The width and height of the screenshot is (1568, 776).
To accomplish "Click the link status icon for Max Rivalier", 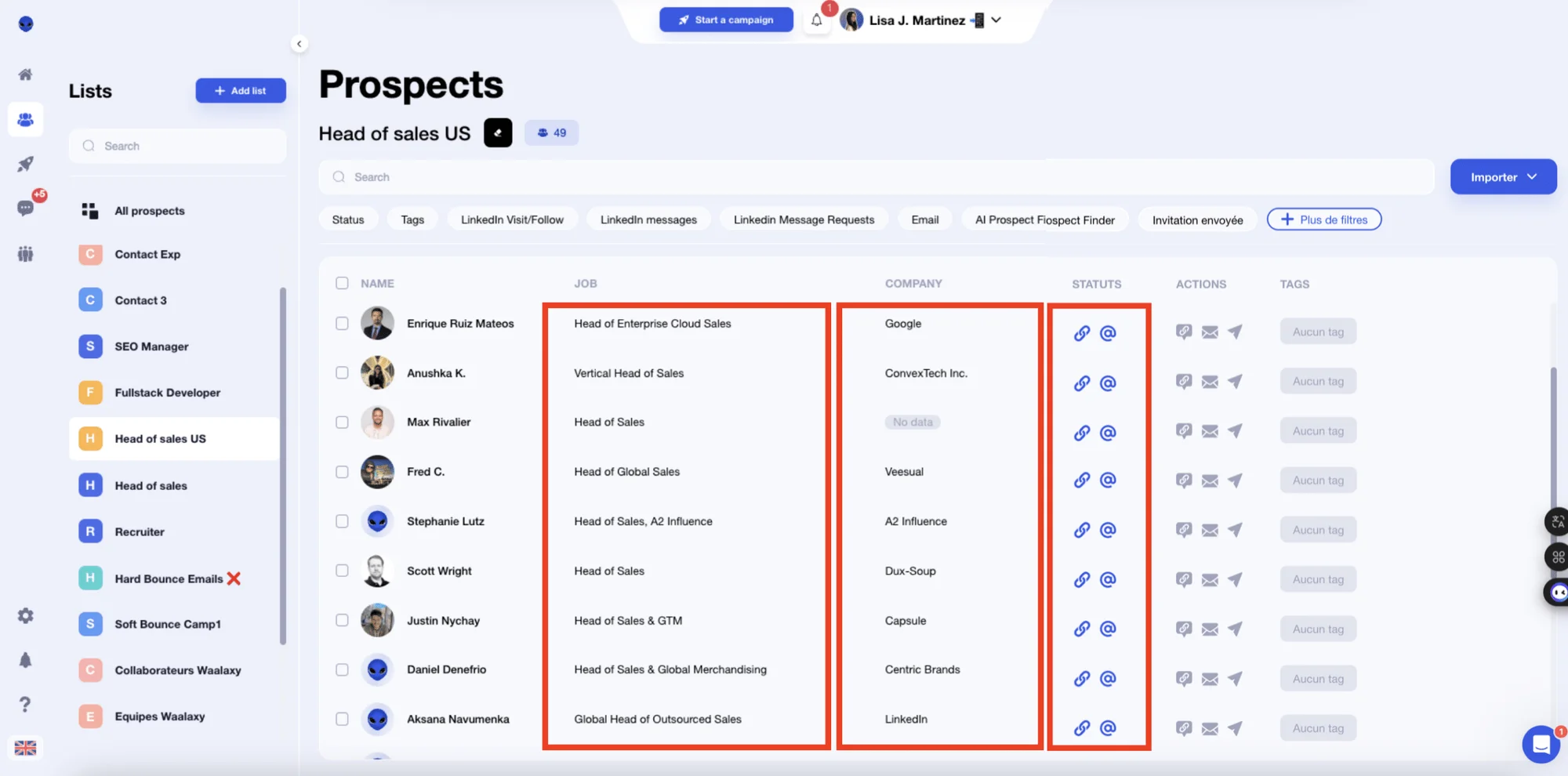I will coord(1082,433).
